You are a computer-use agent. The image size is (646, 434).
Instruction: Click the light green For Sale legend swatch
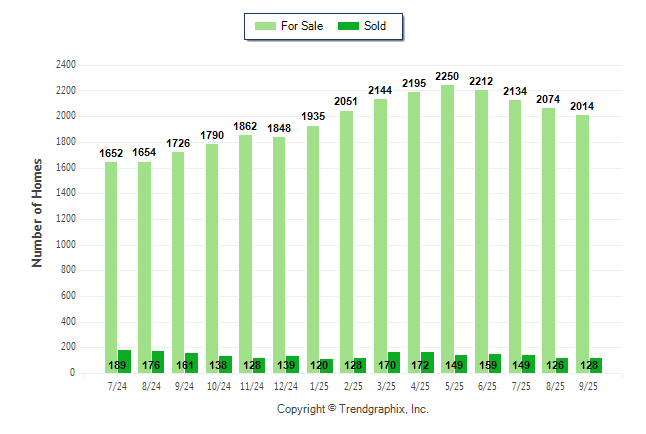point(267,26)
